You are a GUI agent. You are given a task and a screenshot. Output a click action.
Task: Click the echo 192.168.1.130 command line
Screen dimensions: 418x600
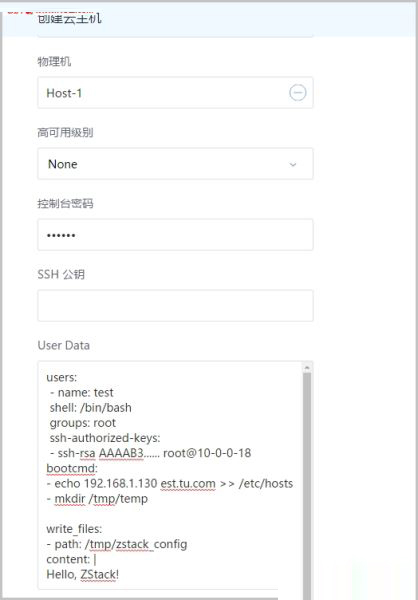(170, 484)
